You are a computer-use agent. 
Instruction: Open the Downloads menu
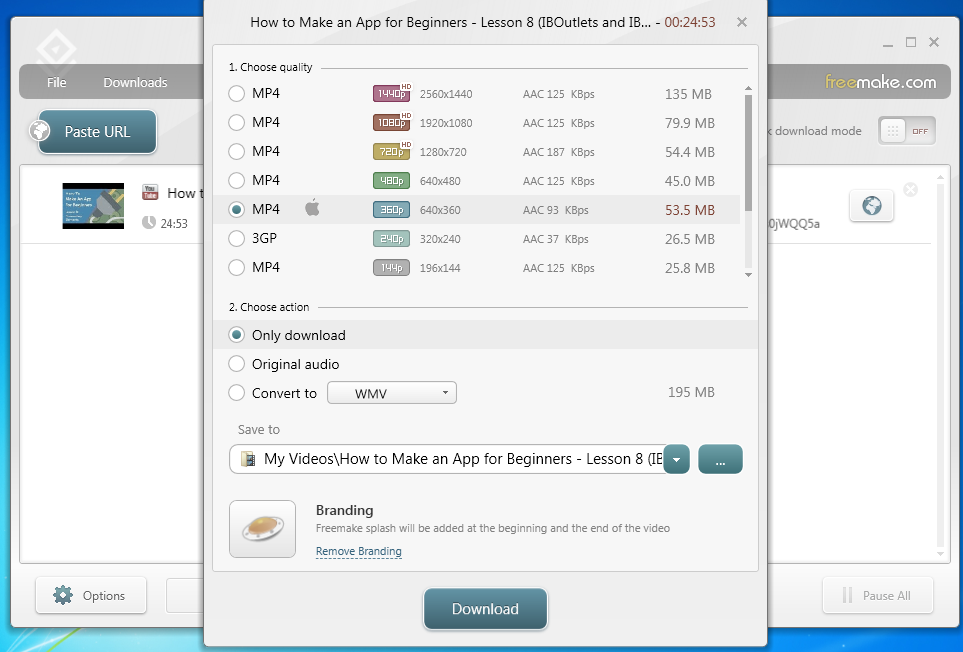click(x=135, y=82)
